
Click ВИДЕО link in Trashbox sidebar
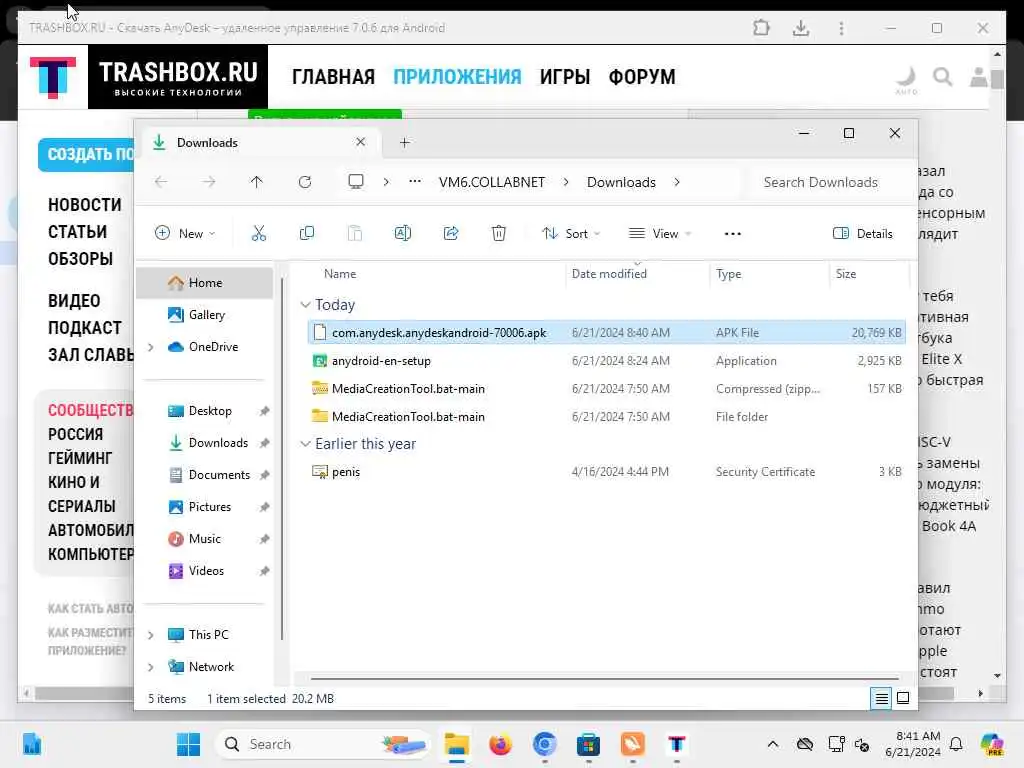(74, 301)
